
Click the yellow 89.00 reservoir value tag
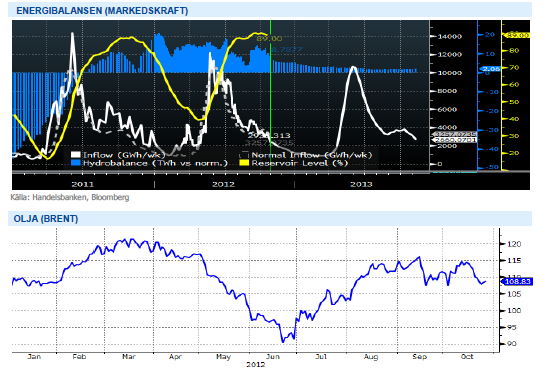pos(516,35)
